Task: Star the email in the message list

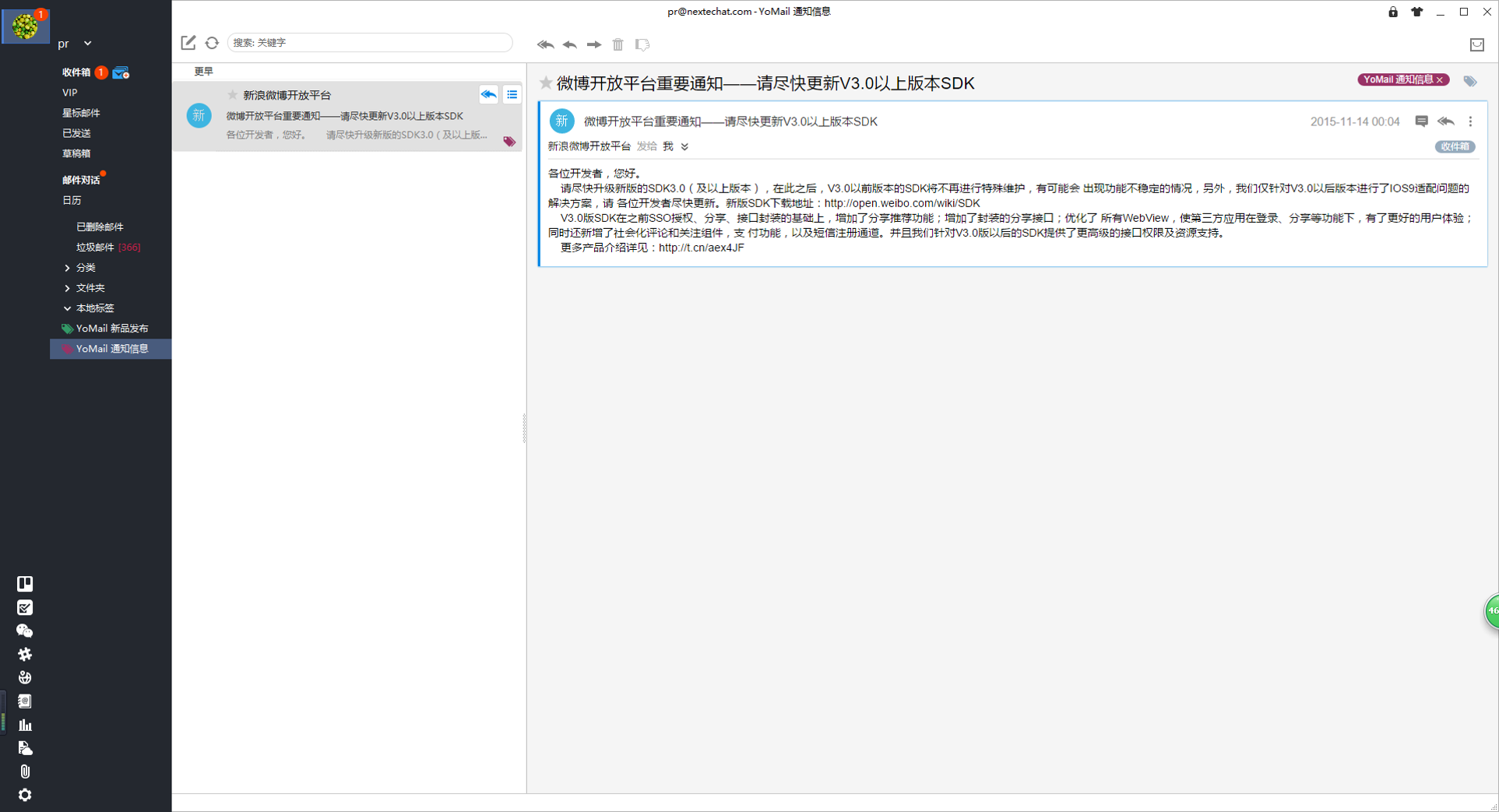Action: pos(232,95)
